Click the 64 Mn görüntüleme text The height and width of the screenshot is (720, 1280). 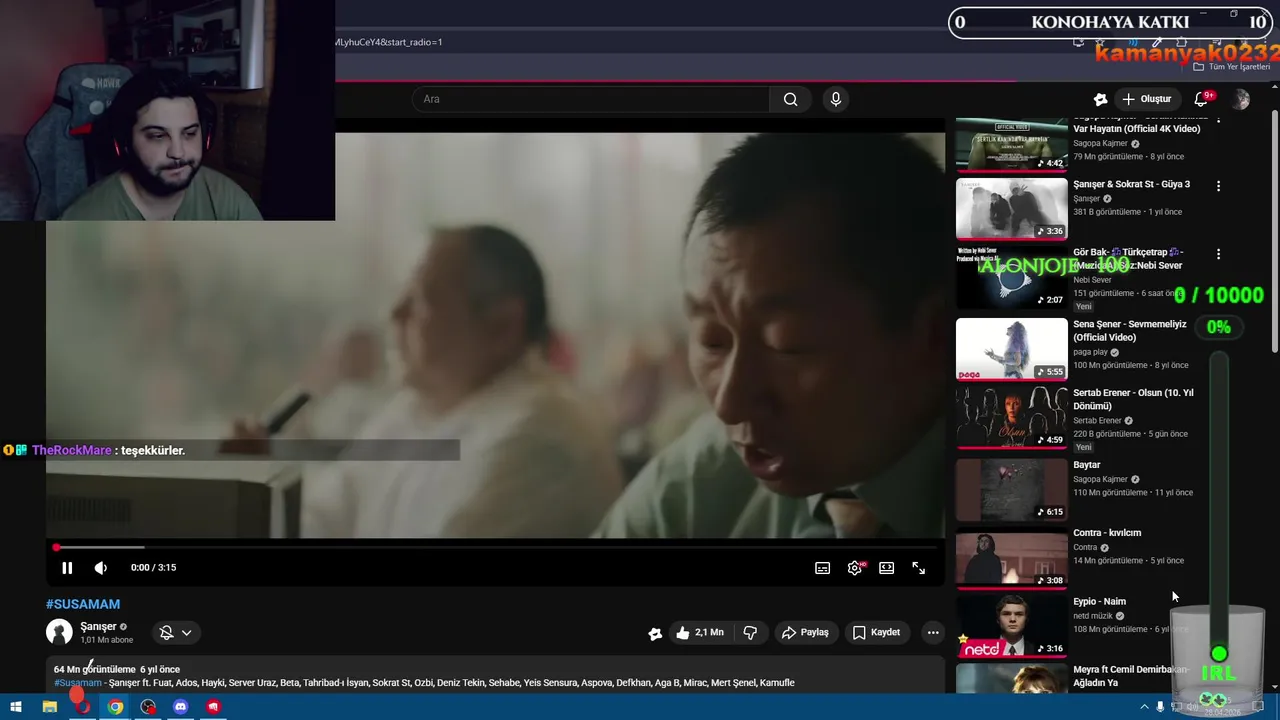point(94,669)
